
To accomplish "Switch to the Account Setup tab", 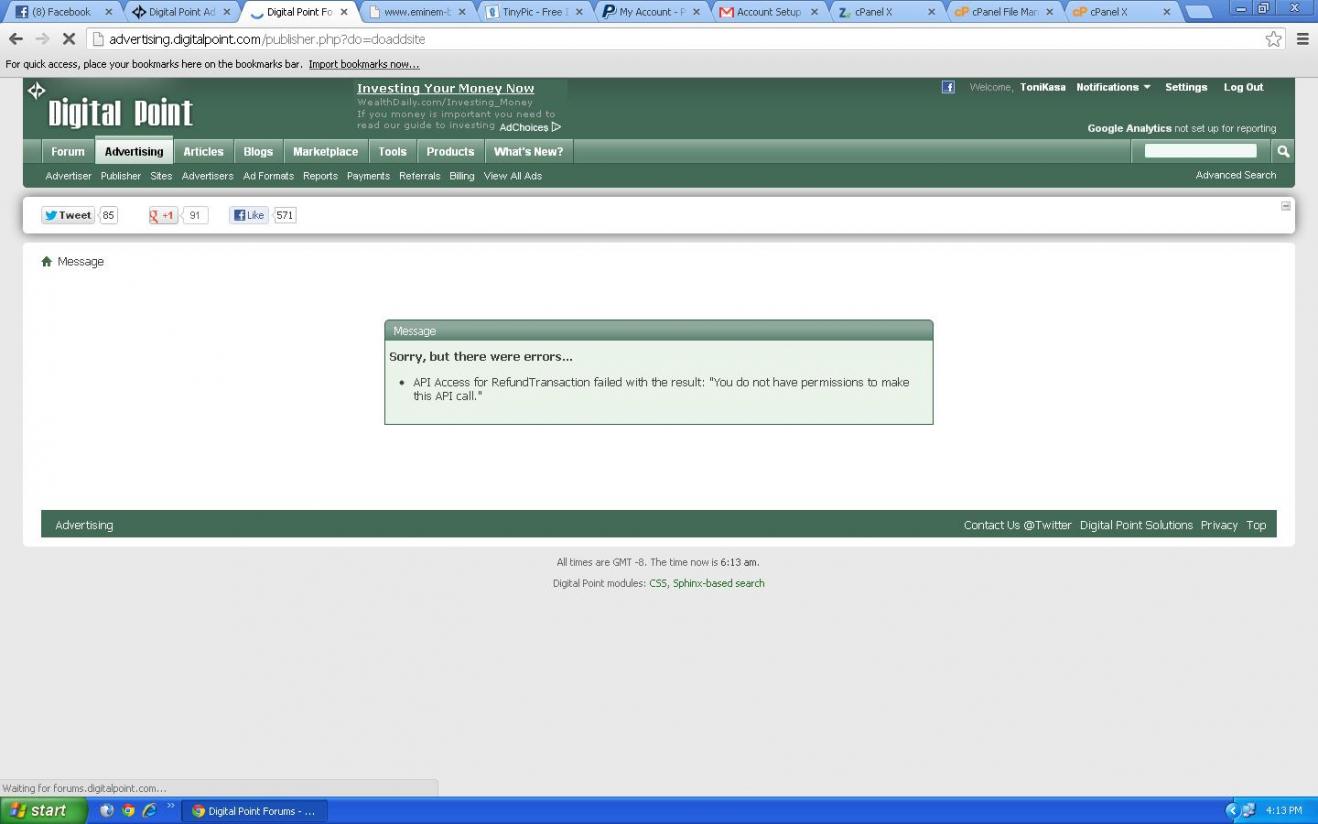I will pos(769,12).
